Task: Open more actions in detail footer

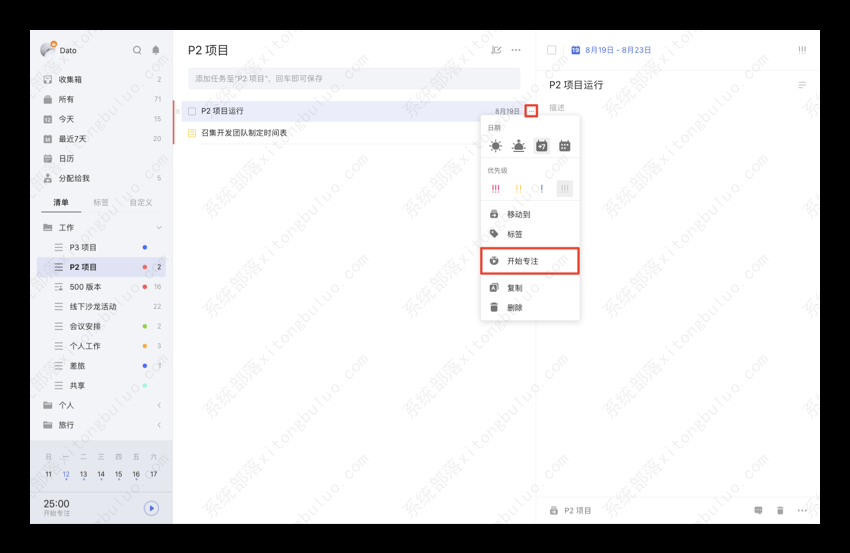Action: pyautogui.click(x=802, y=510)
